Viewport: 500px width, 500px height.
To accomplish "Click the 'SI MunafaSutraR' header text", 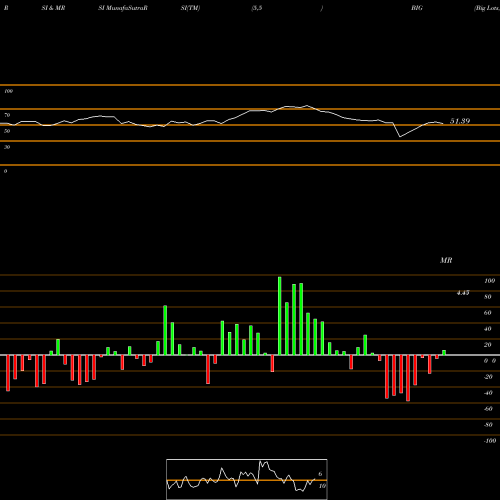I will click(123, 8).
